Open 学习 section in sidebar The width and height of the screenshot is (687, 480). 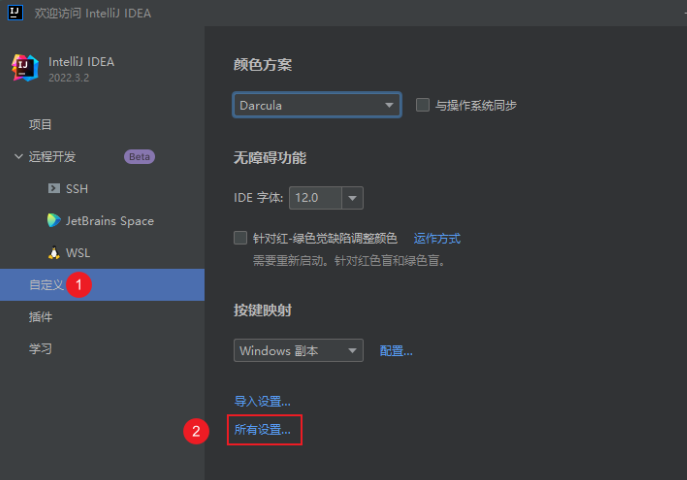tap(40, 349)
